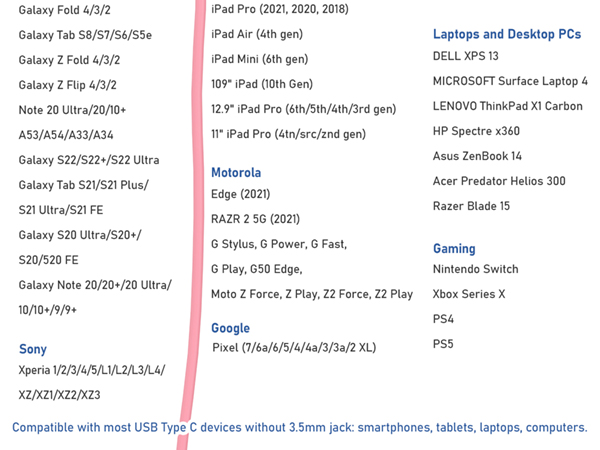600x450 pixels.
Task: Select 'Asus ZenBook 14' text
Action: click(477, 156)
